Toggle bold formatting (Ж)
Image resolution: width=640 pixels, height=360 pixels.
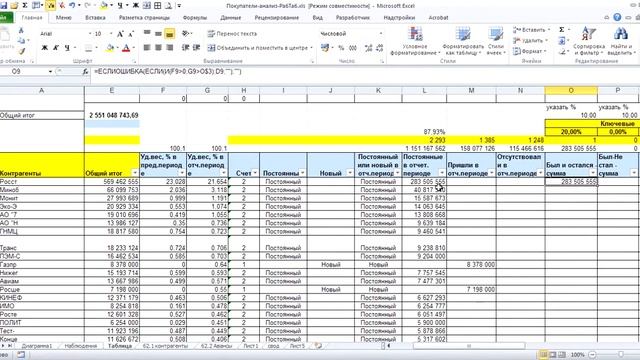(45, 48)
